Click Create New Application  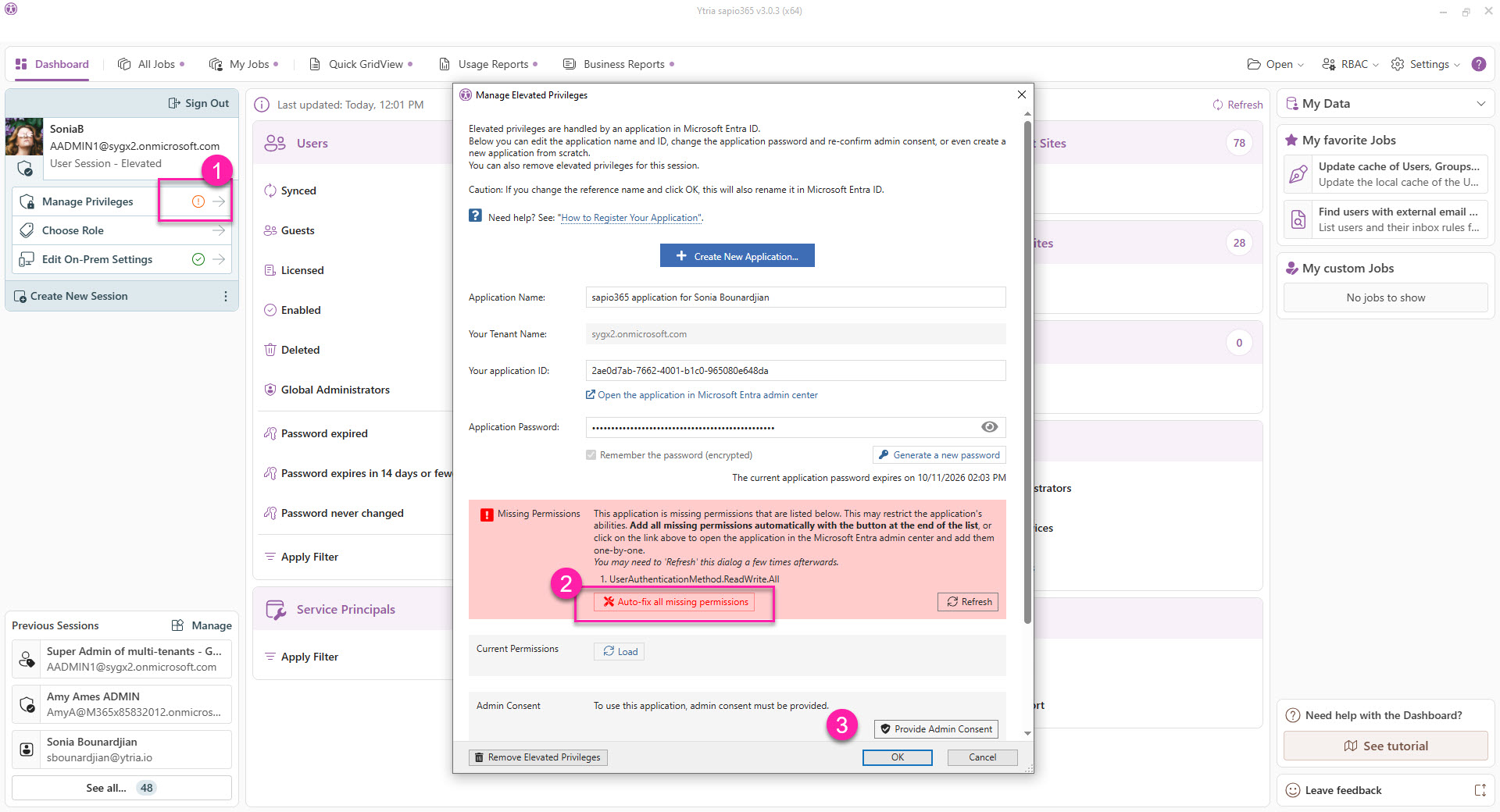(x=737, y=255)
